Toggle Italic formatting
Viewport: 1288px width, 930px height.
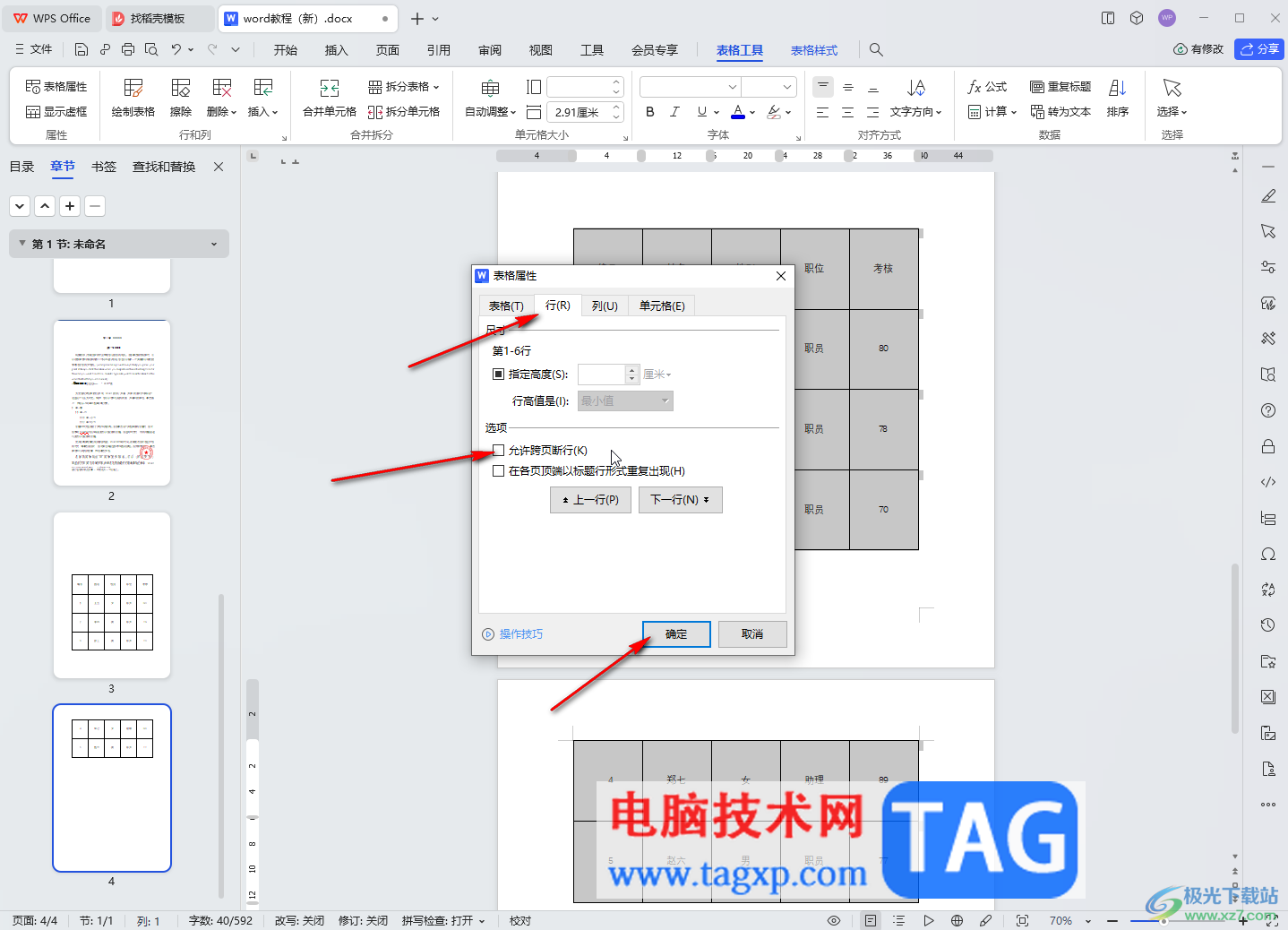675,112
